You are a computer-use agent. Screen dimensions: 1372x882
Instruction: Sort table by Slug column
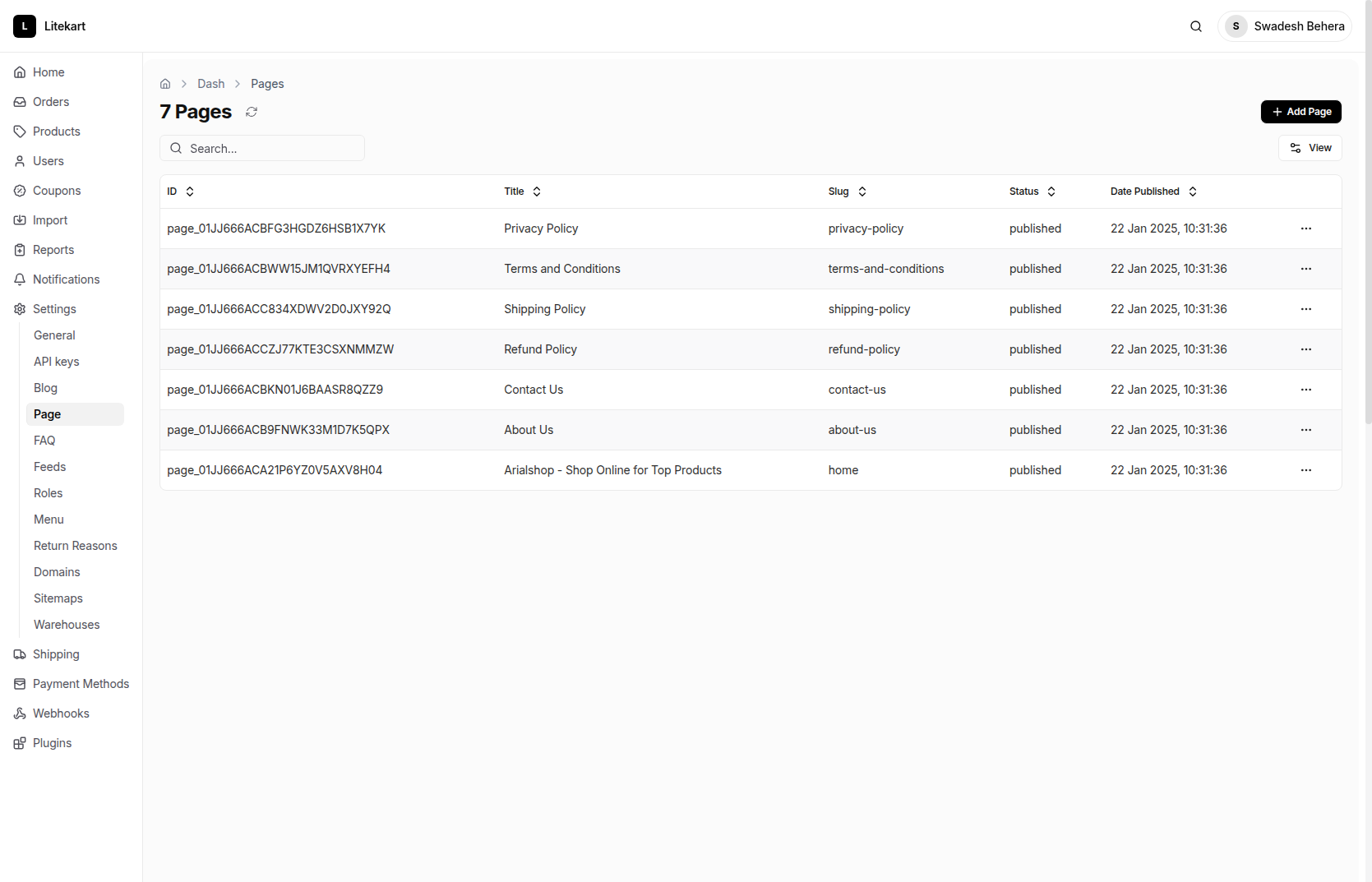(848, 192)
